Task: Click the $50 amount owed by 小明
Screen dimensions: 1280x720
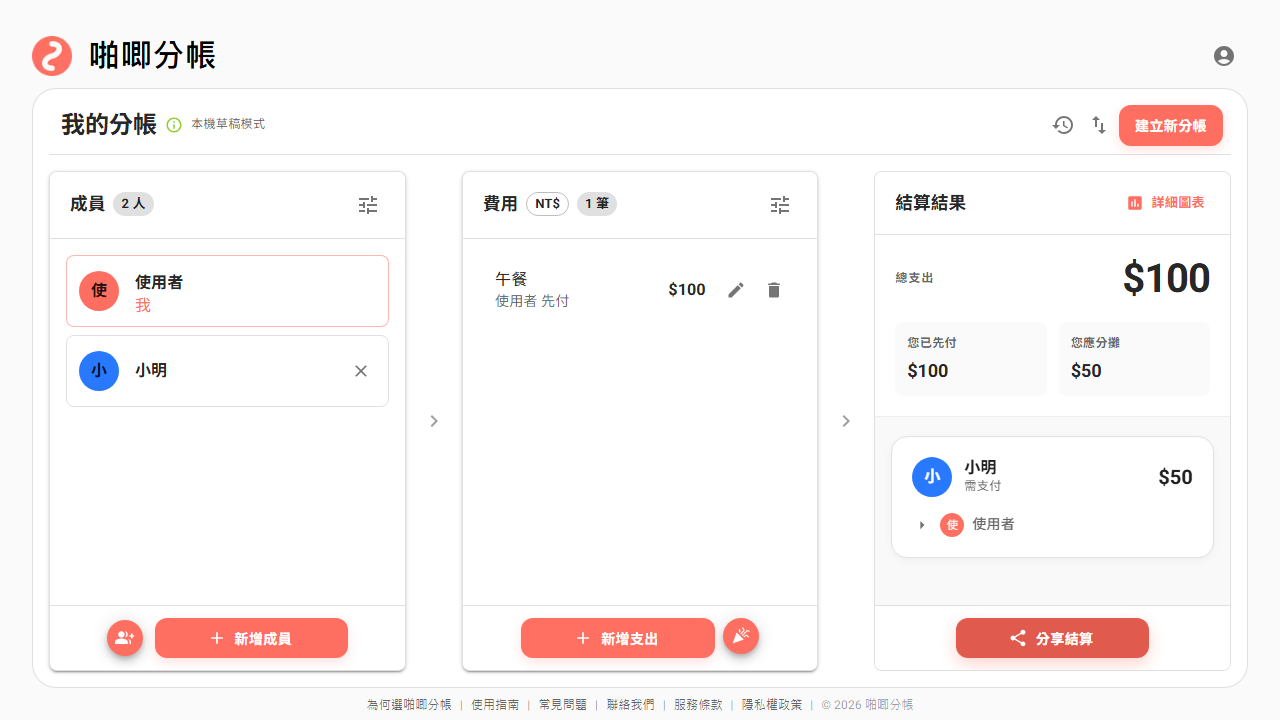Action: [1175, 477]
